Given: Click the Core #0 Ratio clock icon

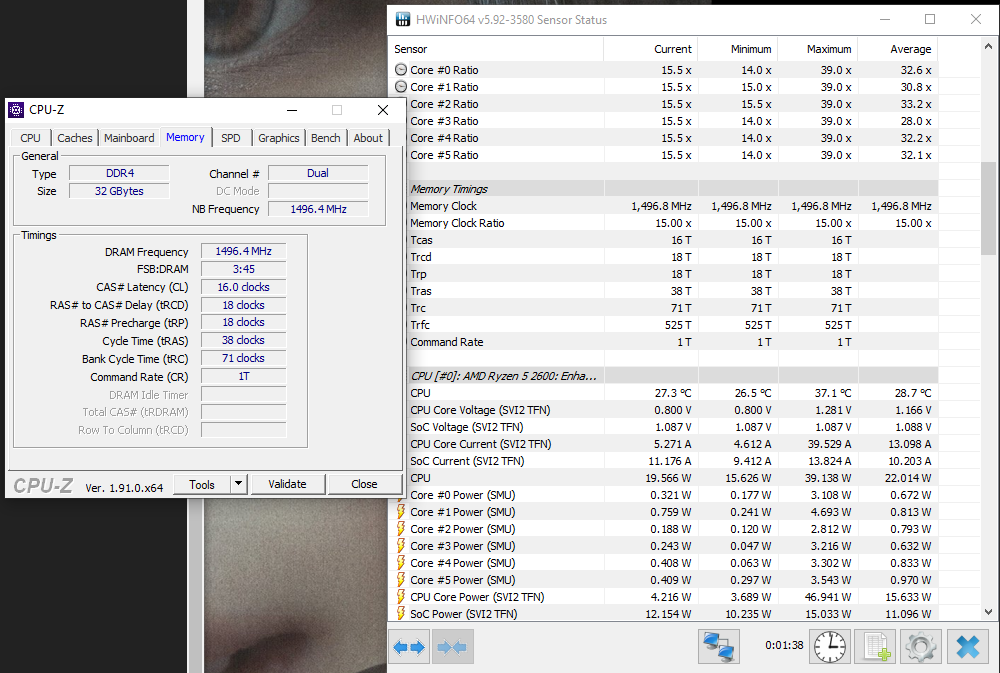Looking at the screenshot, I should 401,70.
